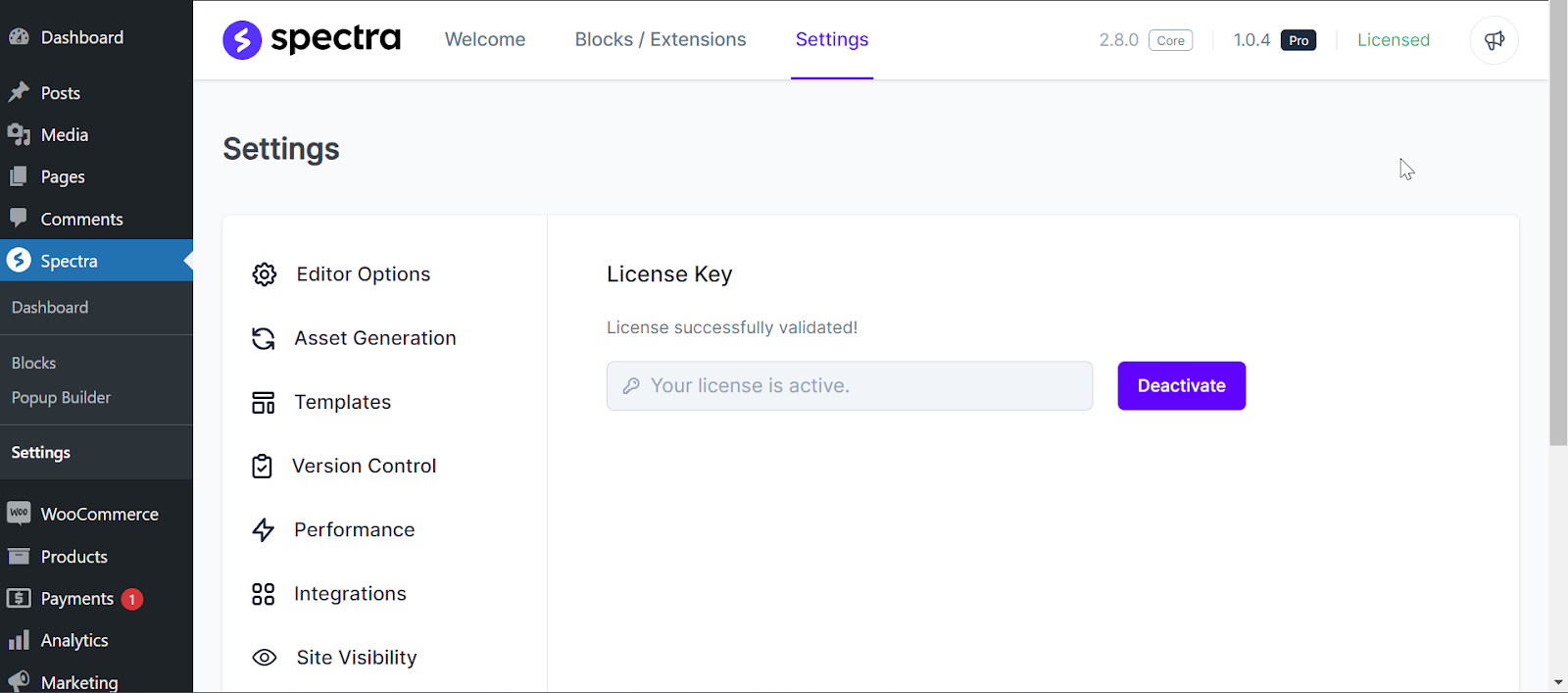This screenshot has height=693, width=1568.
Task: Select the Settings tab in header
Action: pyautogui.click(x=832, y=40)
